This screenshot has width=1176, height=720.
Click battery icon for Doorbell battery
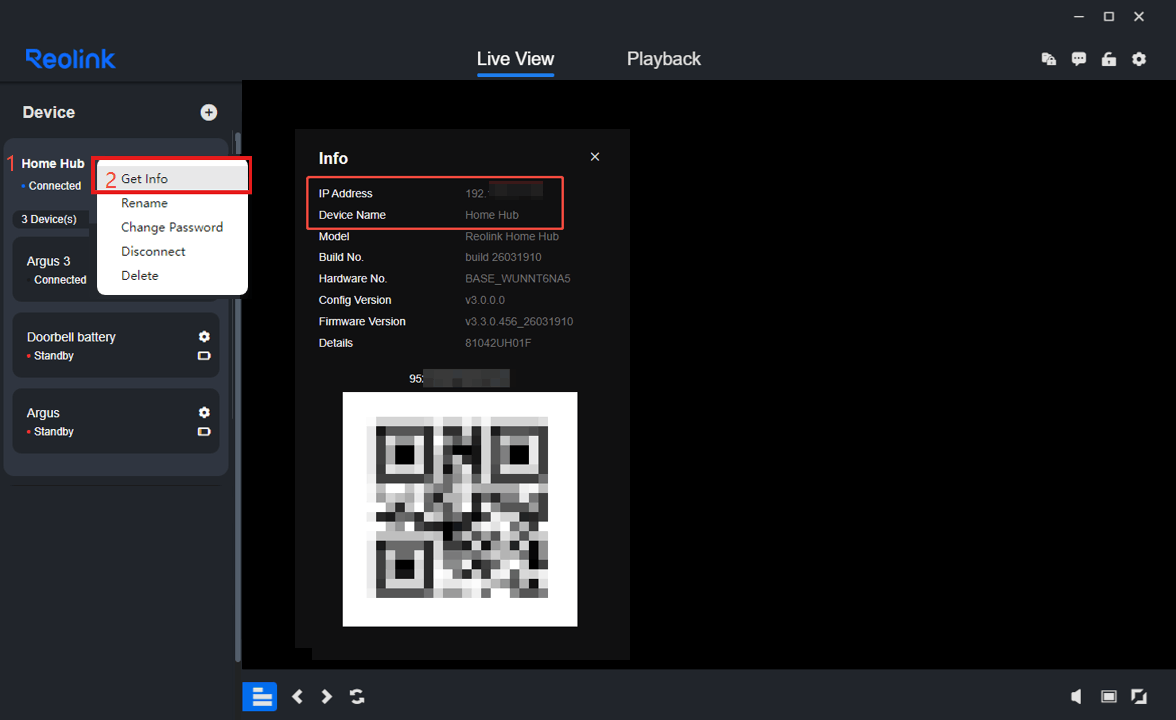(204, 356)
